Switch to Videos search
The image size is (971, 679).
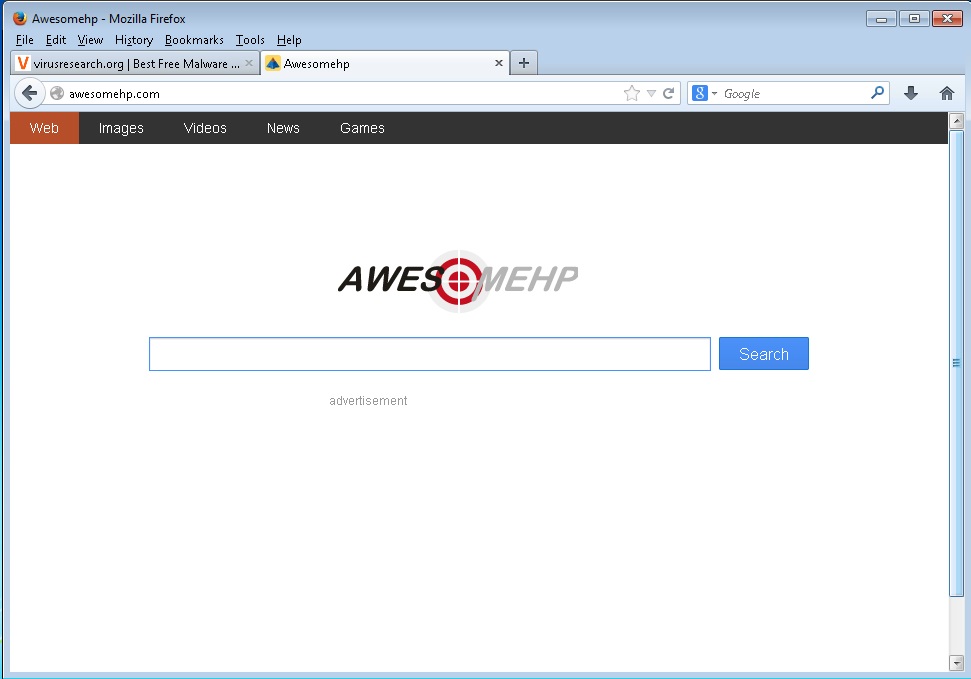coord(205,128)
